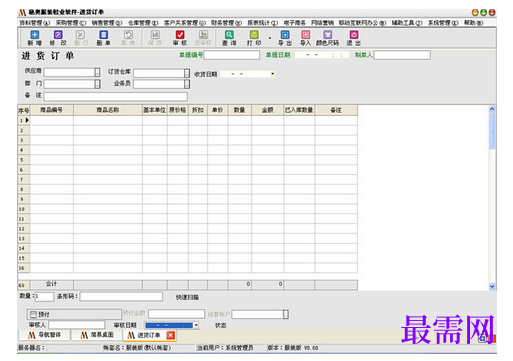Click the 金额 column header

point(268,110)
